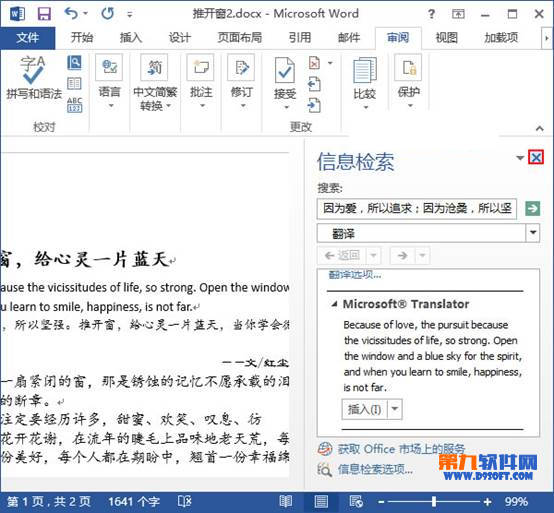Viewport: 554px width, 513px height.
Task: Open 信息检索选项... link
Action: click(x=375, y=470)
